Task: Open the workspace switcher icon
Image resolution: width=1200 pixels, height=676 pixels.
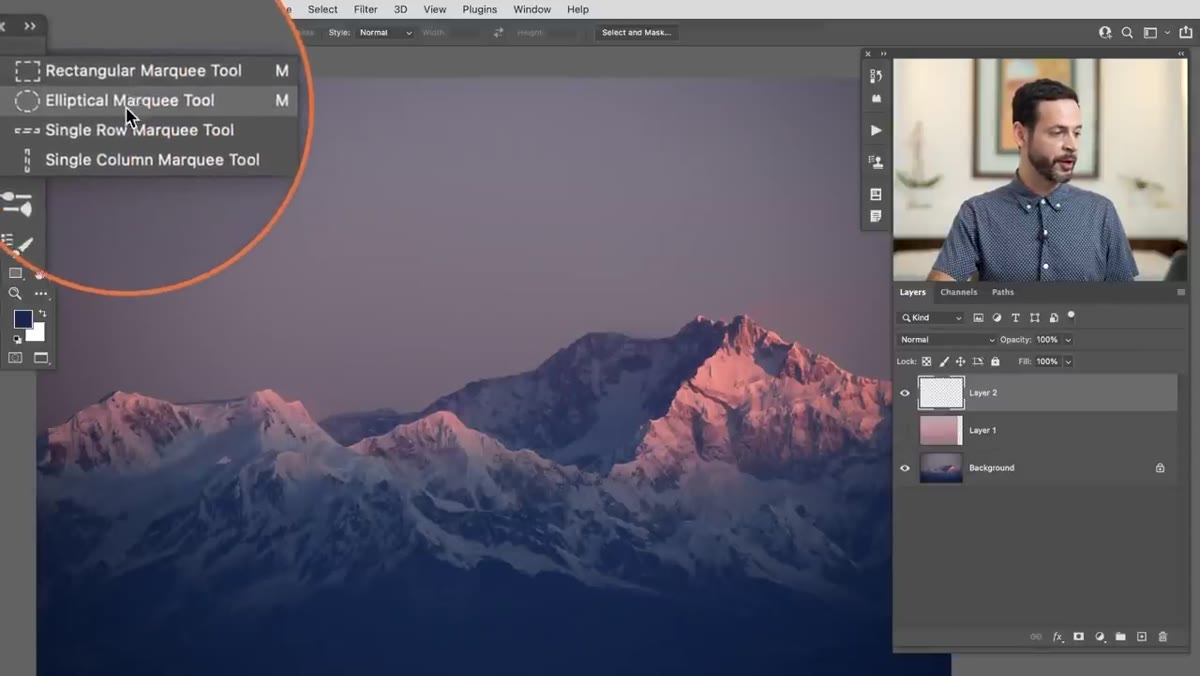Action: click(x=1150, y=32)
